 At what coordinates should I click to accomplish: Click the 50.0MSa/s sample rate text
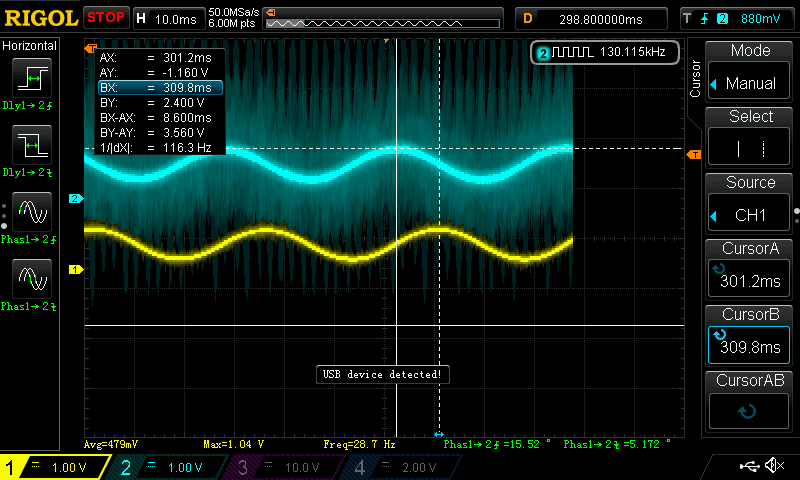(234, 12)
